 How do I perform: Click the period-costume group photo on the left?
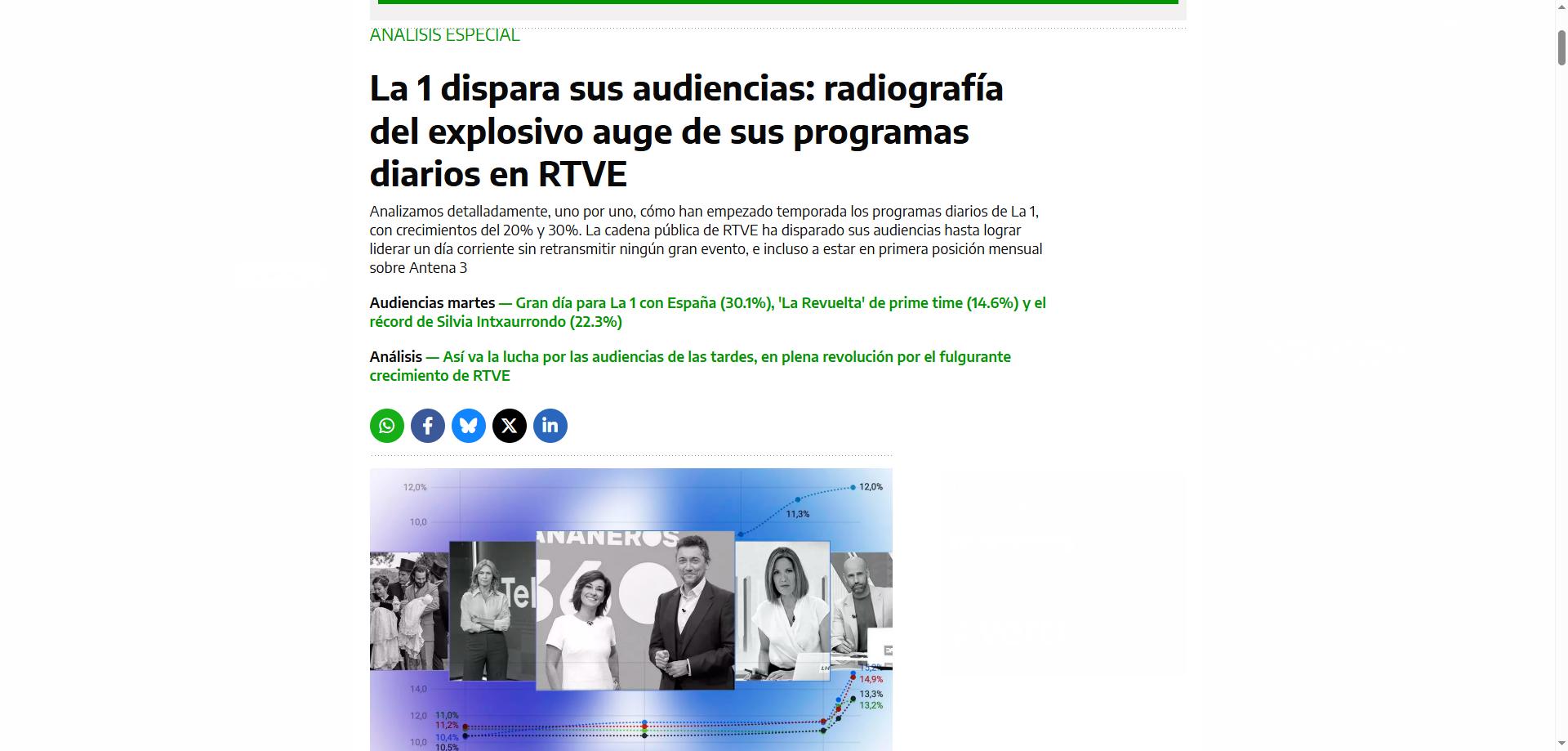point(408,610)
